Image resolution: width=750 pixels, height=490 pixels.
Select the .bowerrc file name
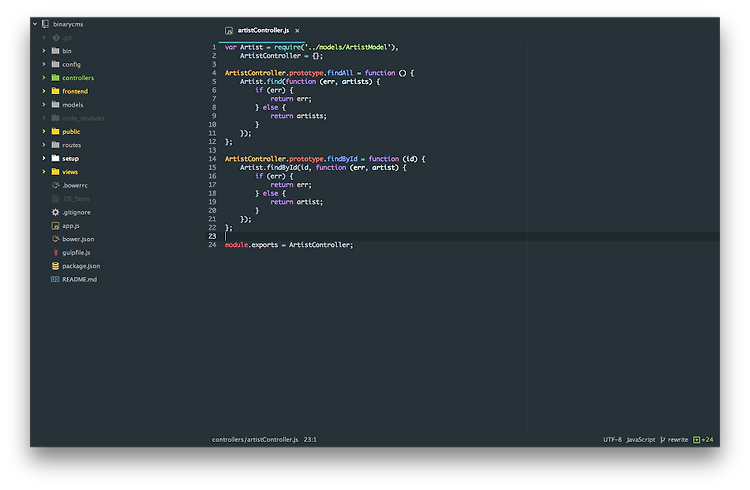click(75, 185)
